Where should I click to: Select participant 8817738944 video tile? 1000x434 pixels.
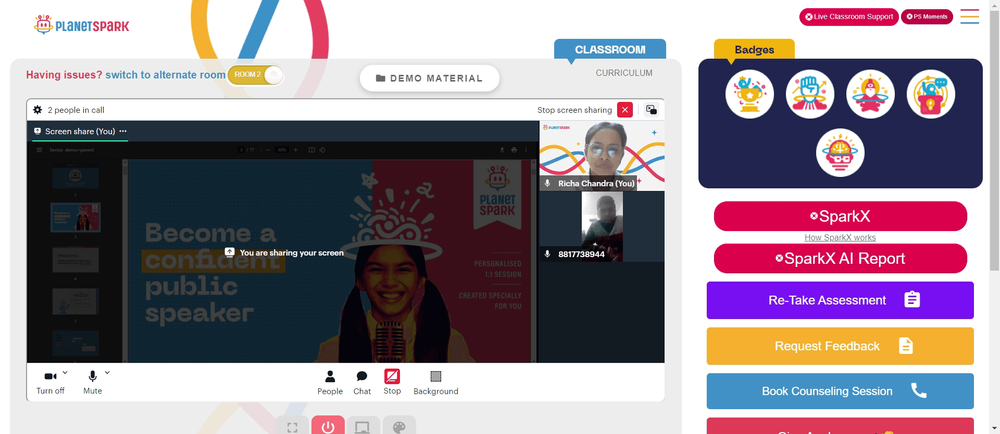pos(602,226)
